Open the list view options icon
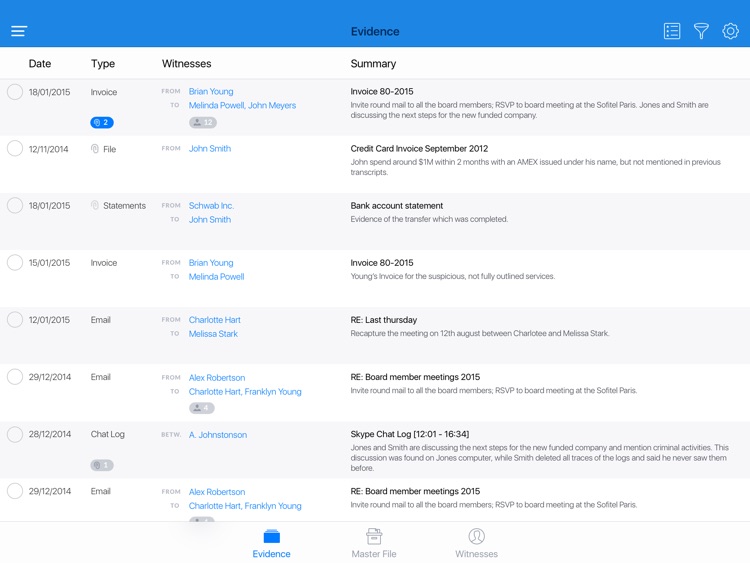The width and height of the screenshot is (750, 563). 672,32
